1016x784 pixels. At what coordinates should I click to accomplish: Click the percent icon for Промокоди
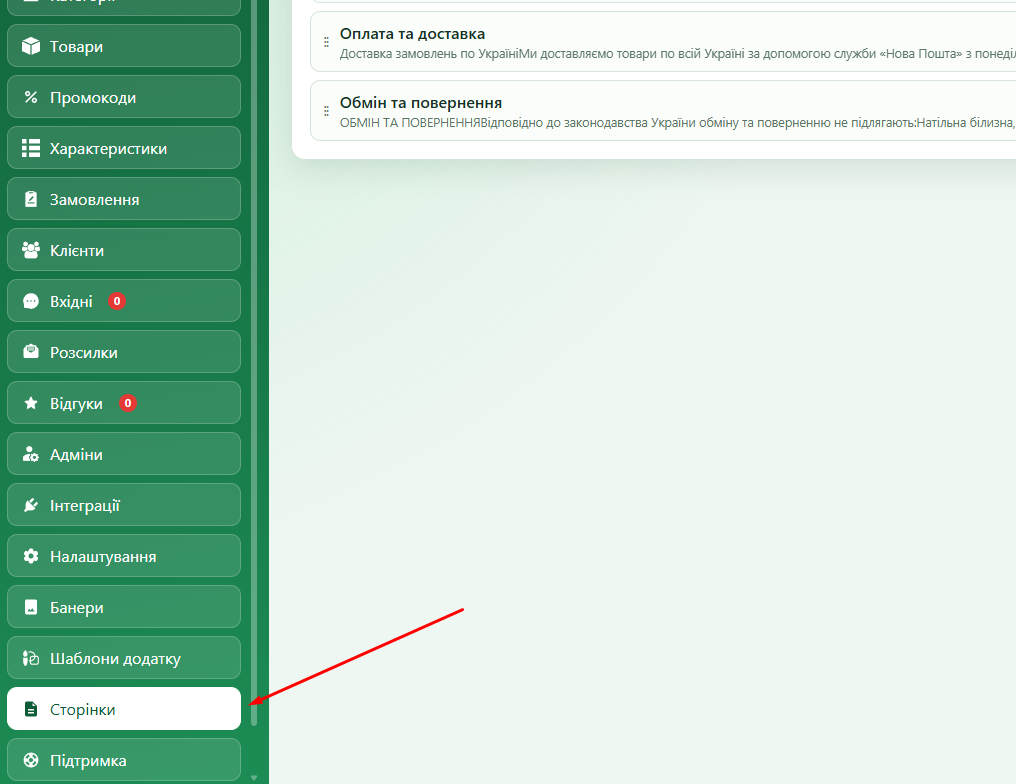tap(30, 97)
